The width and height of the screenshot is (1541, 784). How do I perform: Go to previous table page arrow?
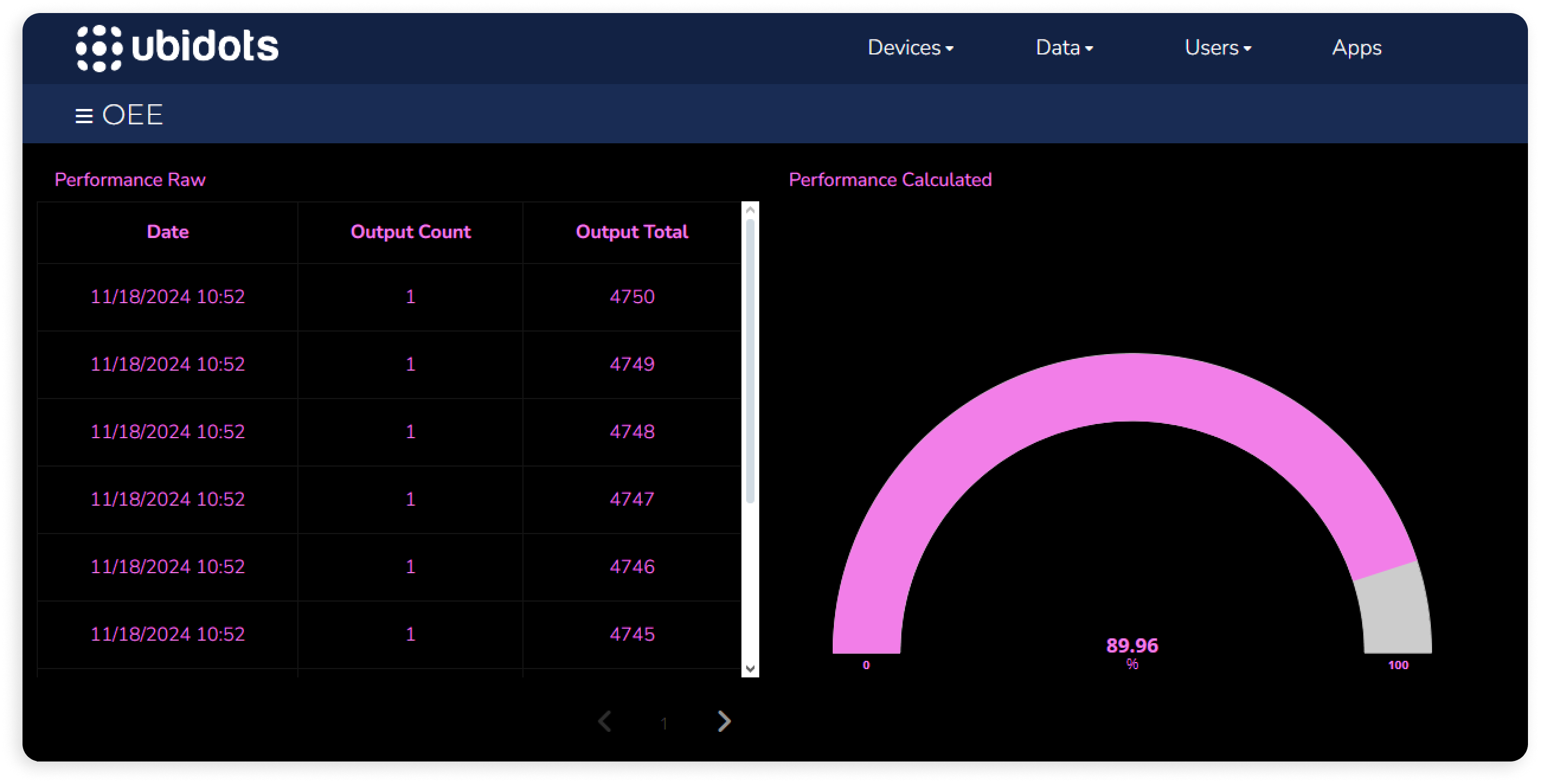coord(605,721)
